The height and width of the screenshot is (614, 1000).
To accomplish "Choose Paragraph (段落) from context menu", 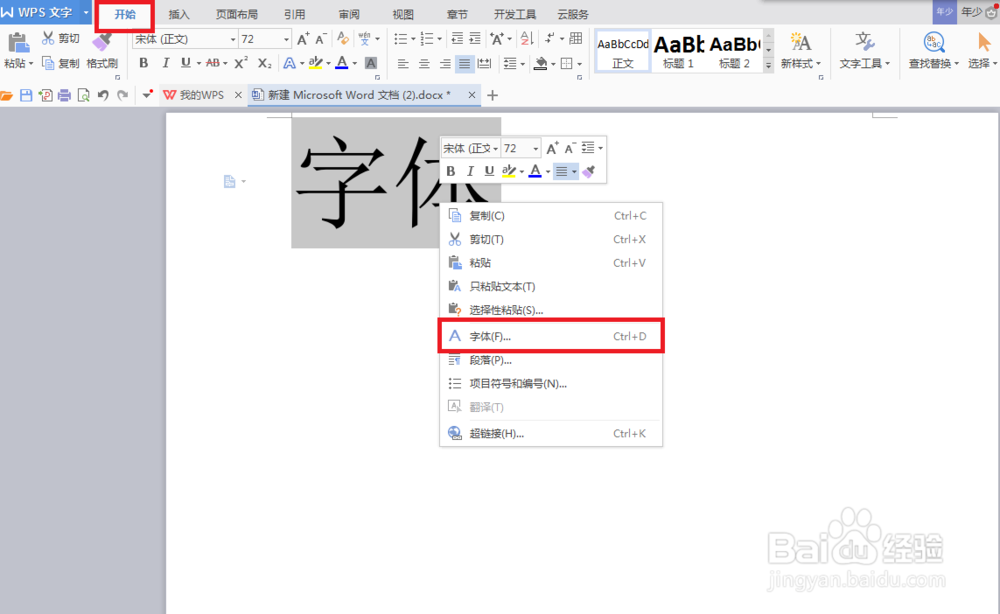I will (551, 360).
